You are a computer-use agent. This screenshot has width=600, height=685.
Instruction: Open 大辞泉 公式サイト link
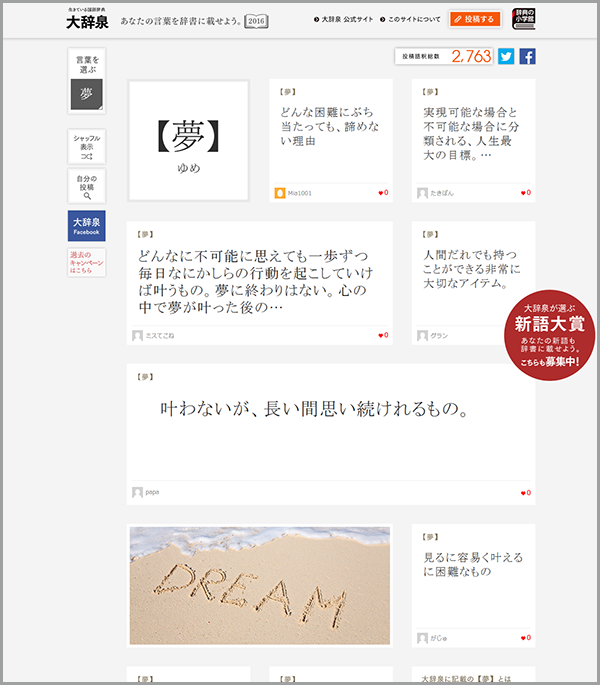coord(343,19)
